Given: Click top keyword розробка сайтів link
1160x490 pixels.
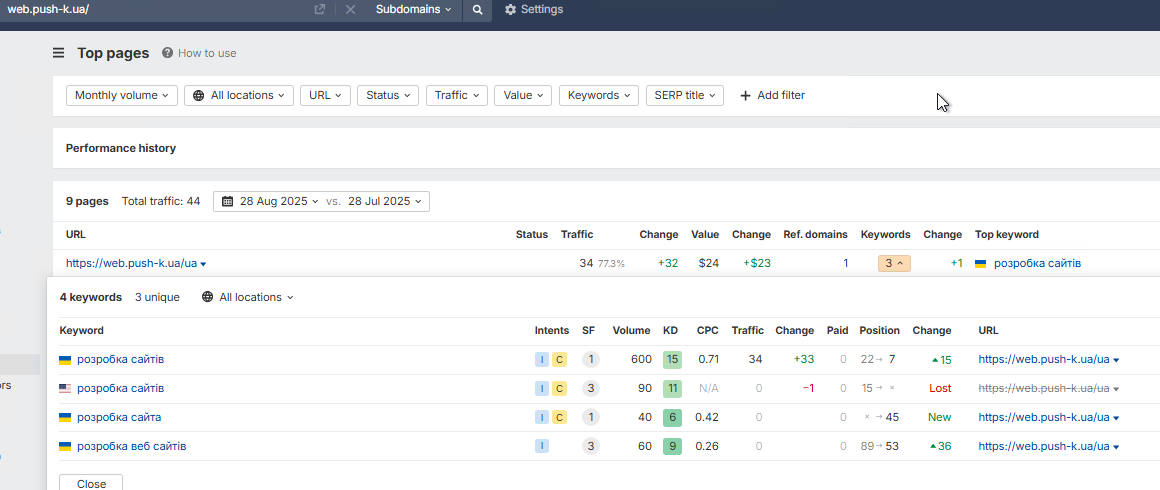Looking at the screenshot, I should (1038, 263).
